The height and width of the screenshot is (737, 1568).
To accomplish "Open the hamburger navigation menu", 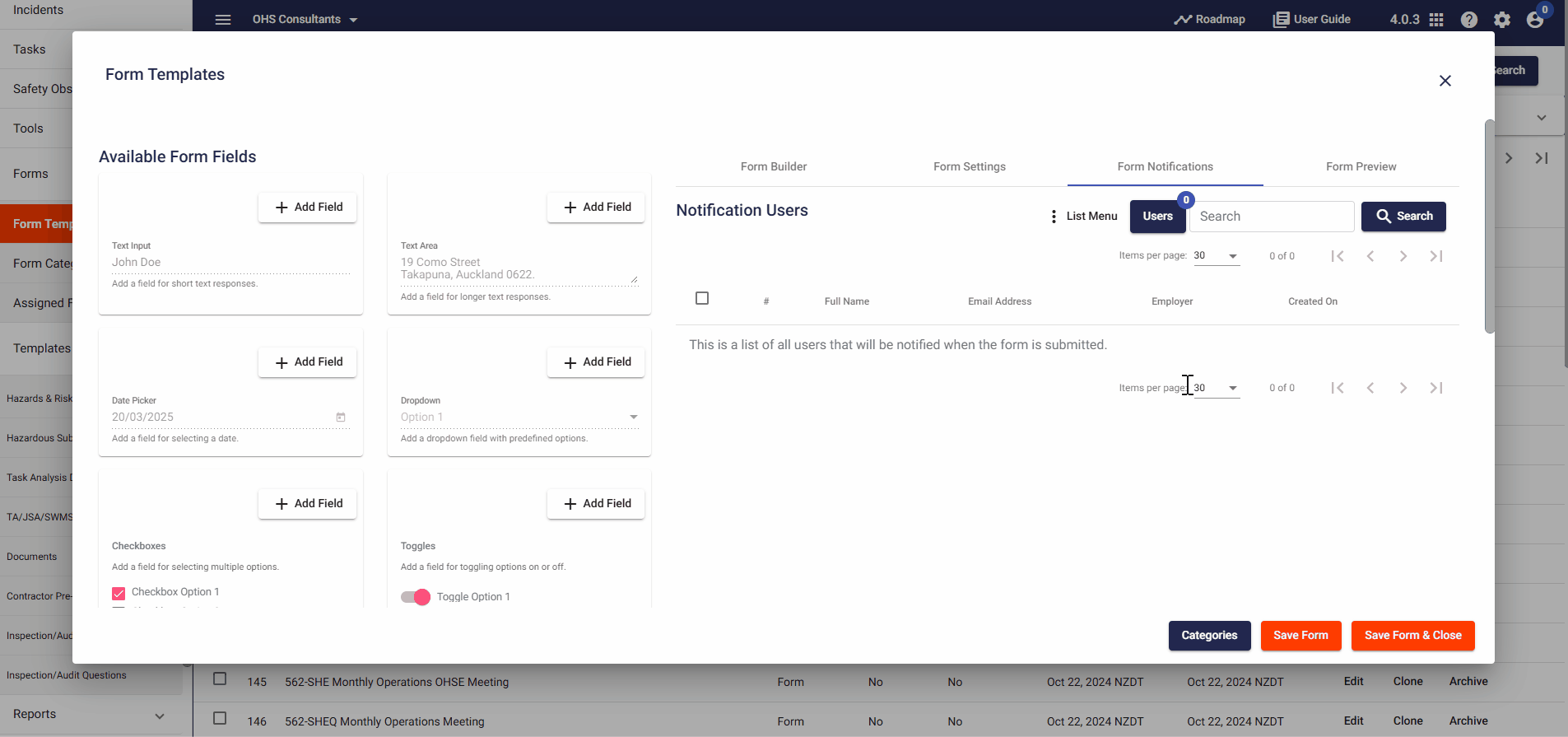I will pyautogui.click(x=223, y=20).
